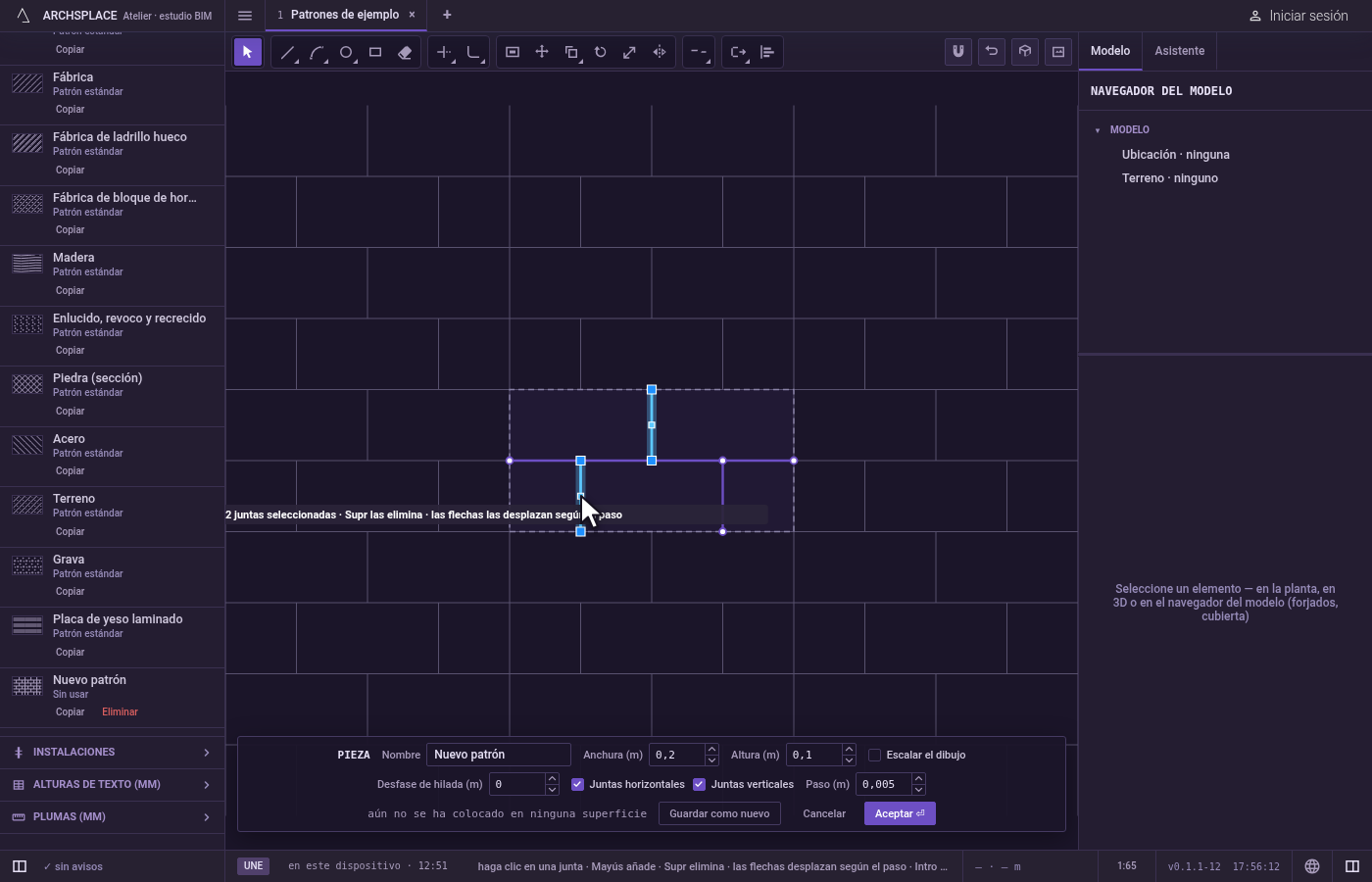1372x882 pixels.
Task: Toggle the right panel layout icon
Action: (1352, 866)
